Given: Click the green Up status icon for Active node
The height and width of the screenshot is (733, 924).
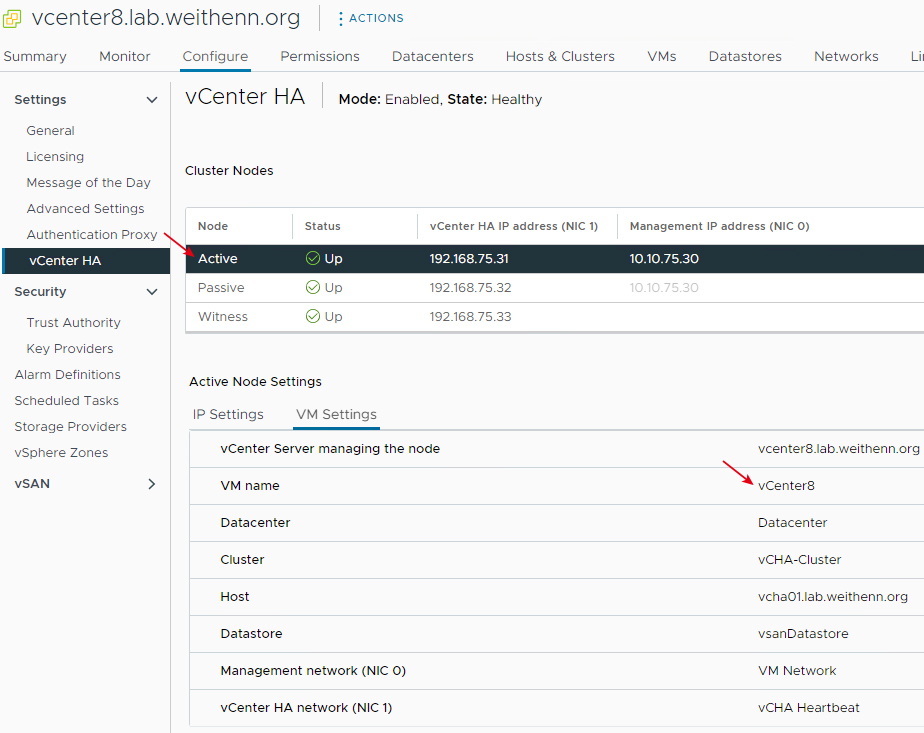Looking at the screenshot, I should pyautogui.click(x=313, y=258).
